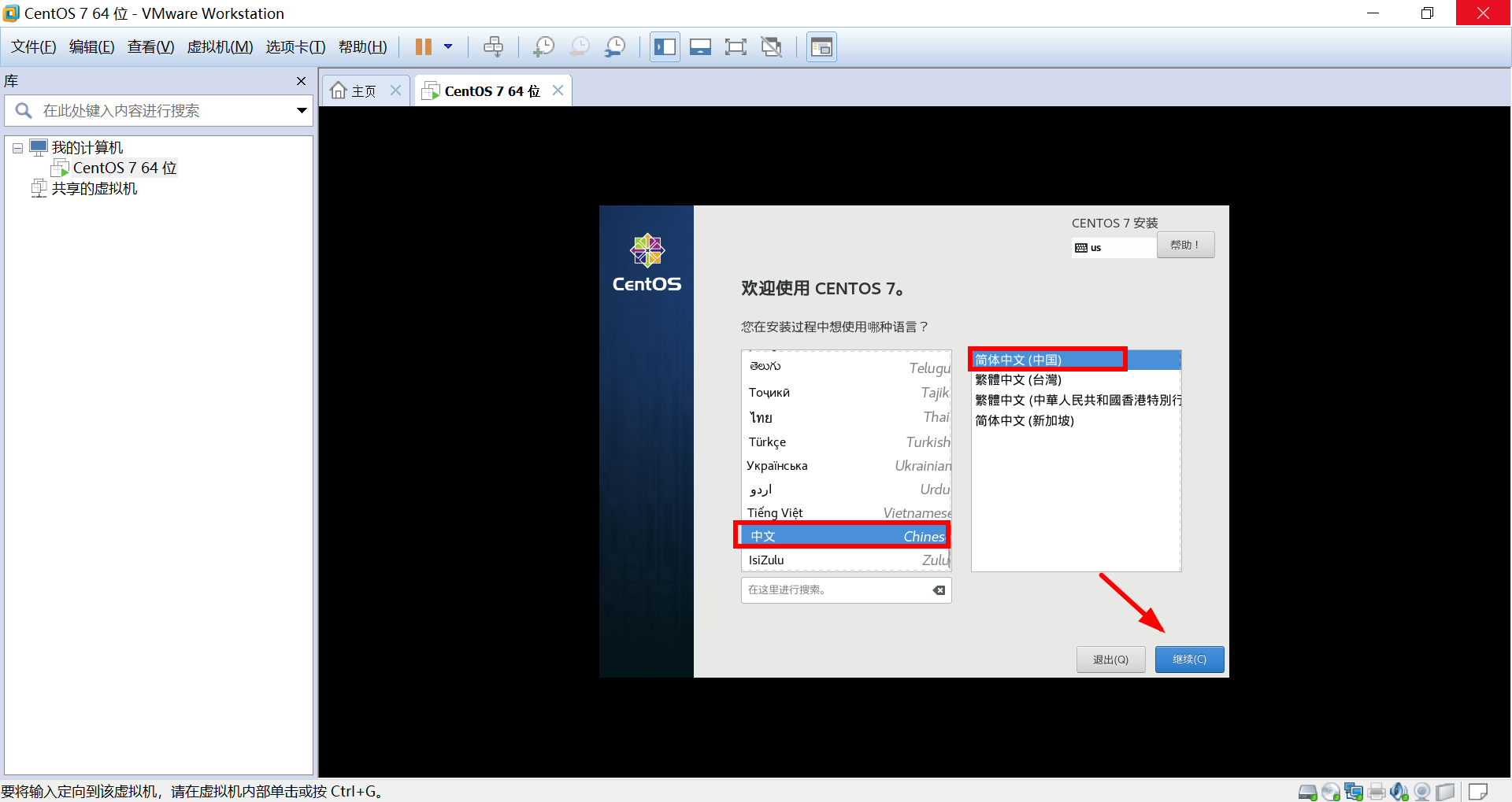The height and width of the screenshot is (802, 1512).
Task: Click the 继续(C) button
Action: pyautogui.click(x=1189, y=660)
